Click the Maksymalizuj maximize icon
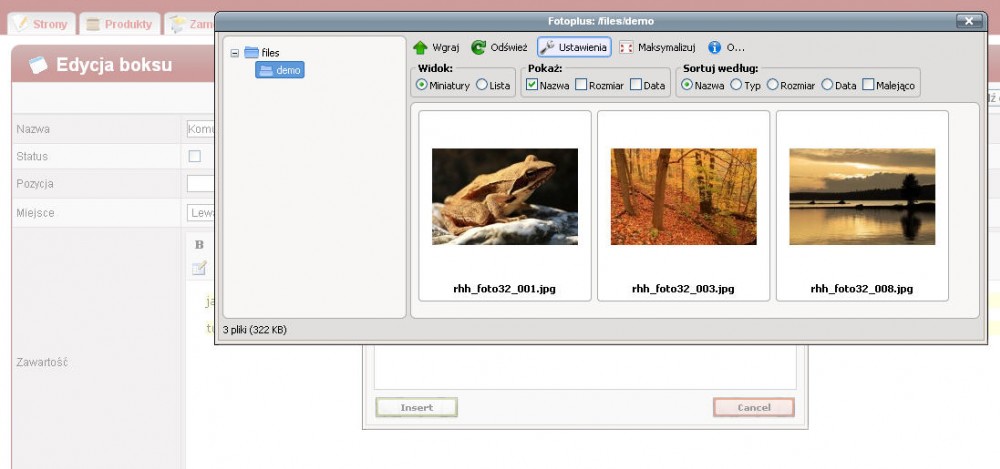Image resolution: width=1000 pixels, height=469 pixels. click(x=626, y=48)
